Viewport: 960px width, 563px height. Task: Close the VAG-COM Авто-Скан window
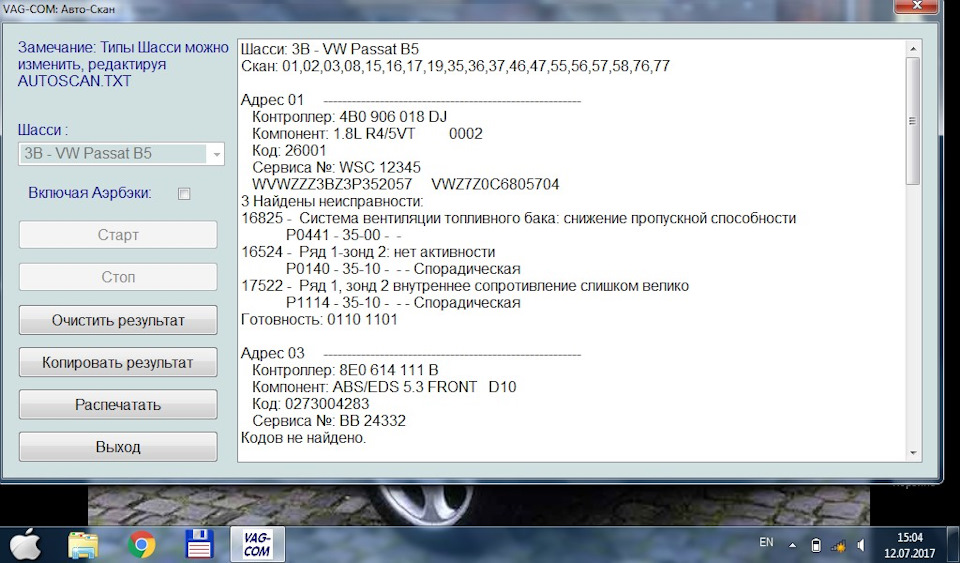tap(917, 6)
